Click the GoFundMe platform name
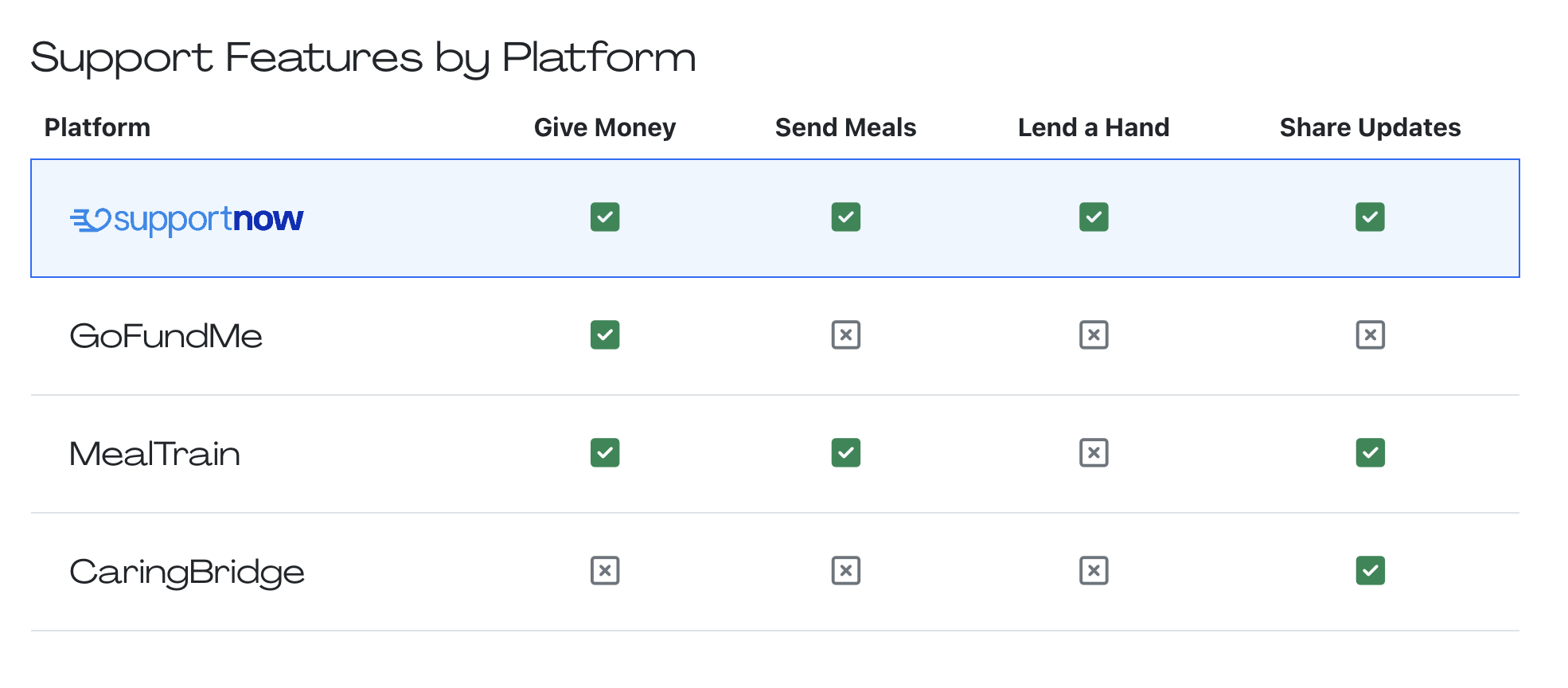Image resolution: width=1568 pixels, height=688 pixels. pos(166,336)
